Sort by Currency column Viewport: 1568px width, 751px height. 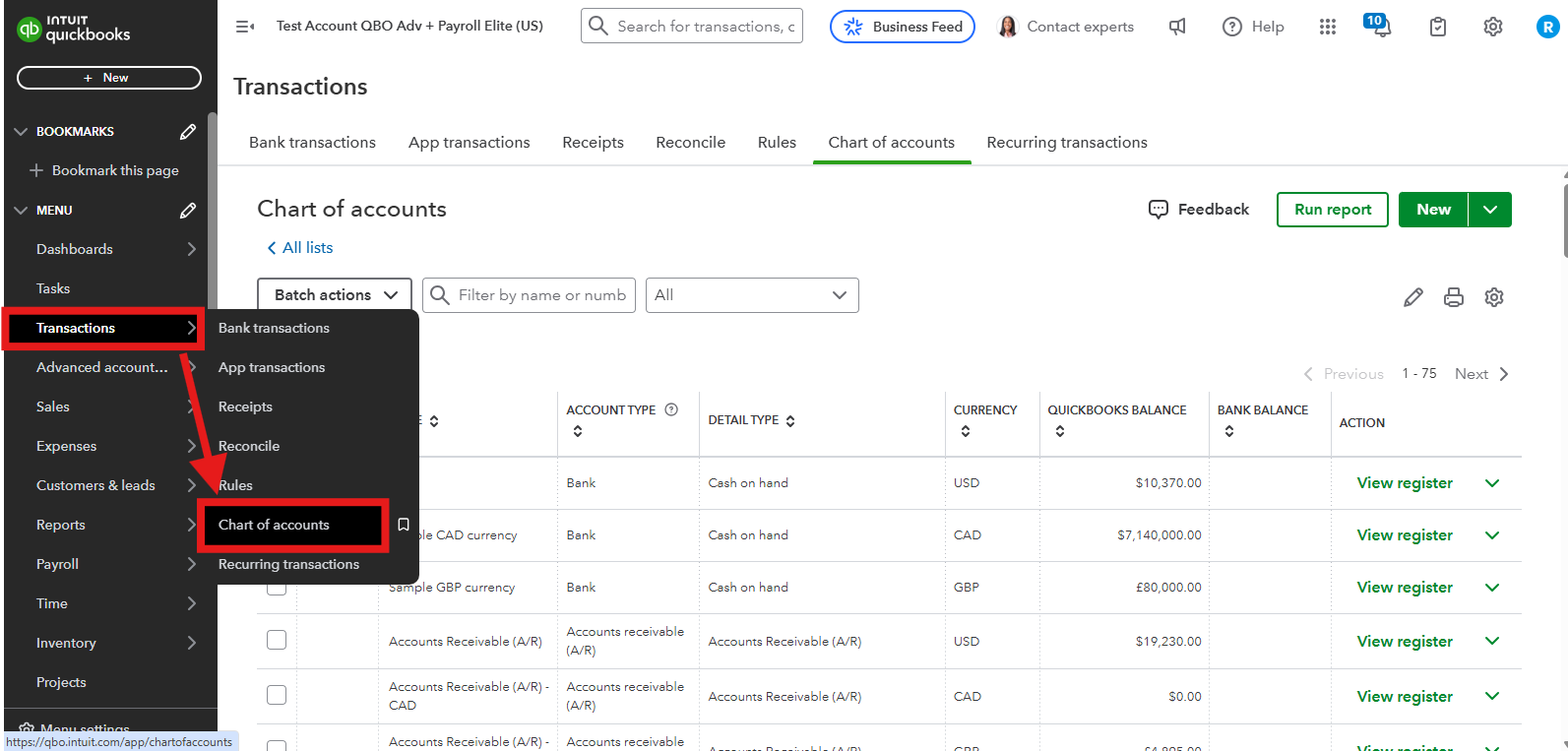click(x=966, y=431)
